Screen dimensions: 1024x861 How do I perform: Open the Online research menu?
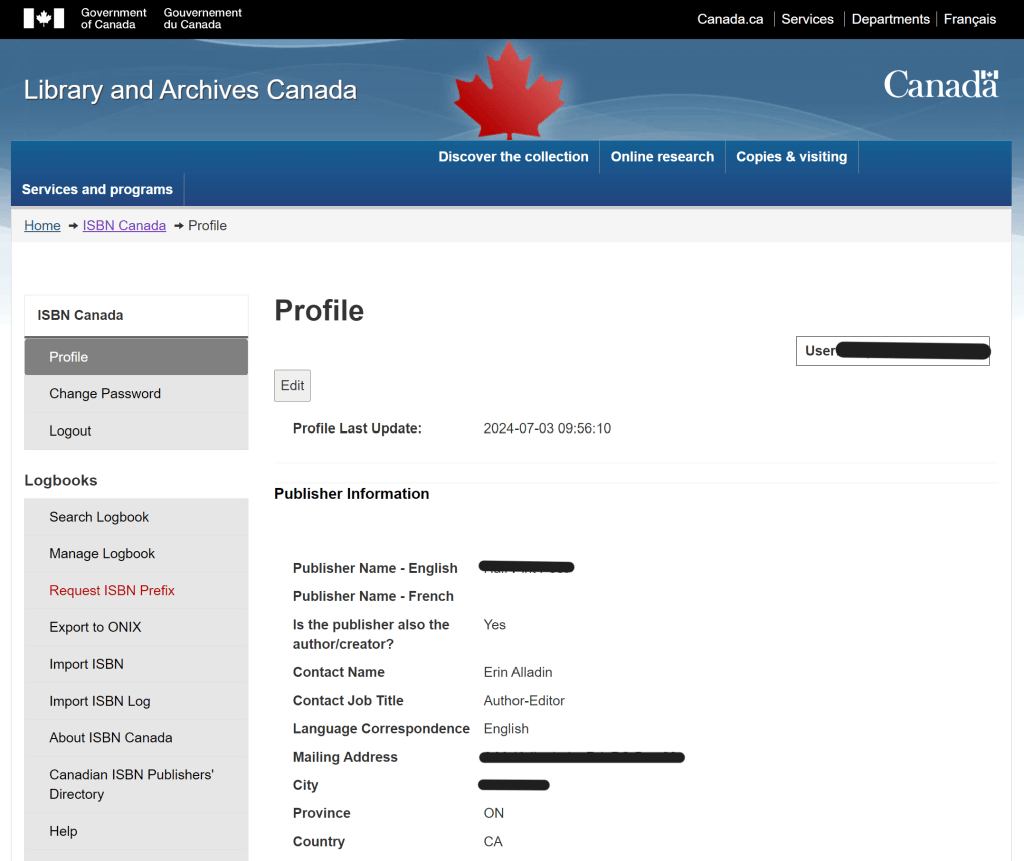pyautogui.click(x=662, y=157)
